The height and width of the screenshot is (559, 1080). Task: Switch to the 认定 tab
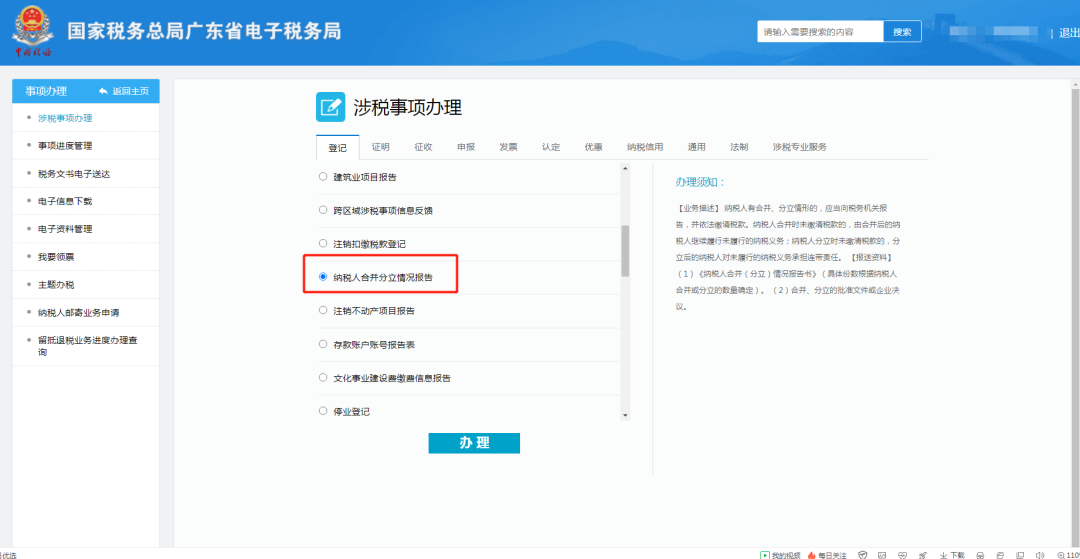point(551,147)
